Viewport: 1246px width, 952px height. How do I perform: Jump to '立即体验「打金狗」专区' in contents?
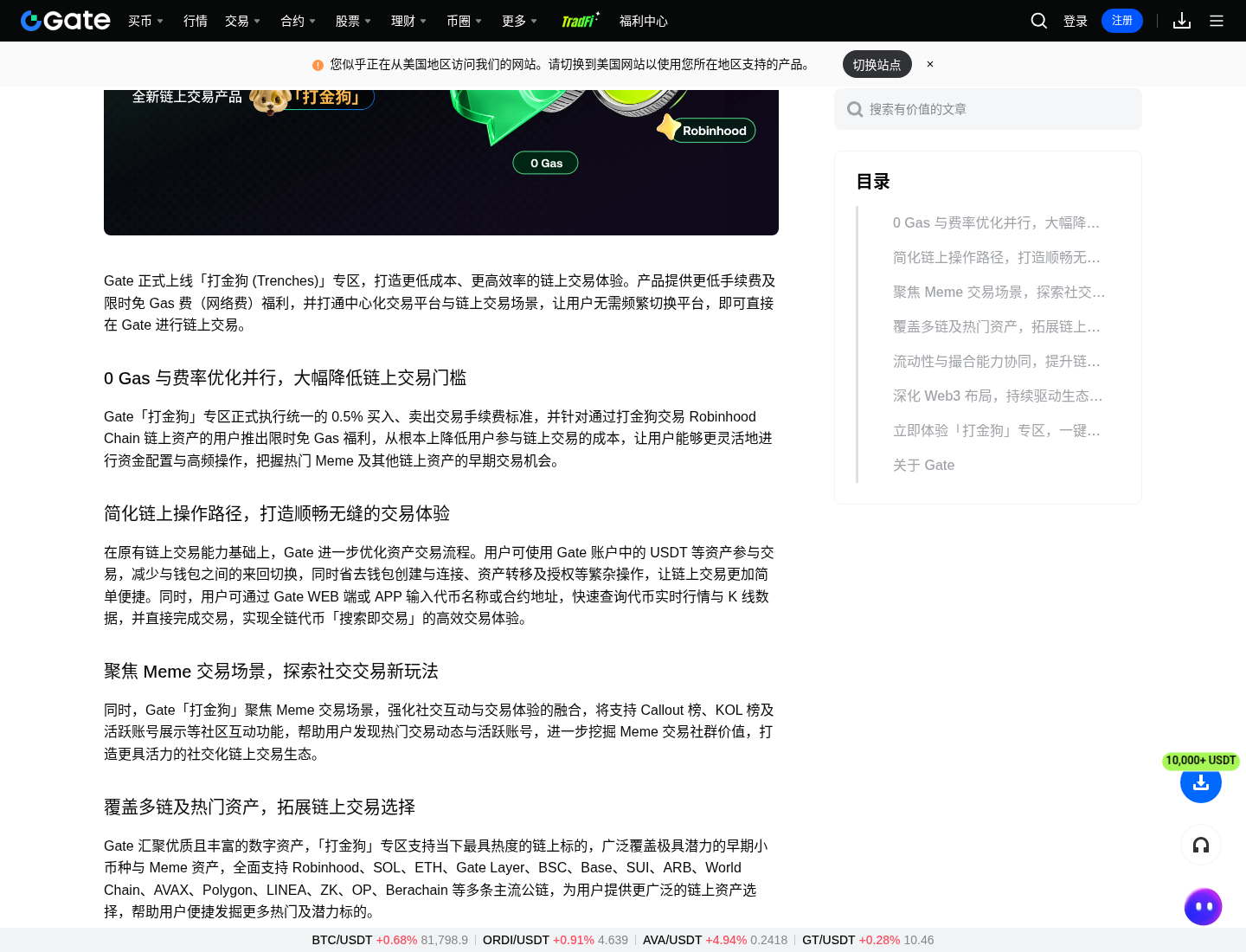click(996, 430)
